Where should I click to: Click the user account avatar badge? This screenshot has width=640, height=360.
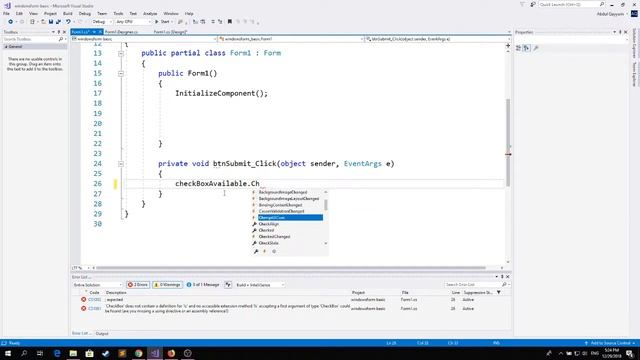coord(634,14)
